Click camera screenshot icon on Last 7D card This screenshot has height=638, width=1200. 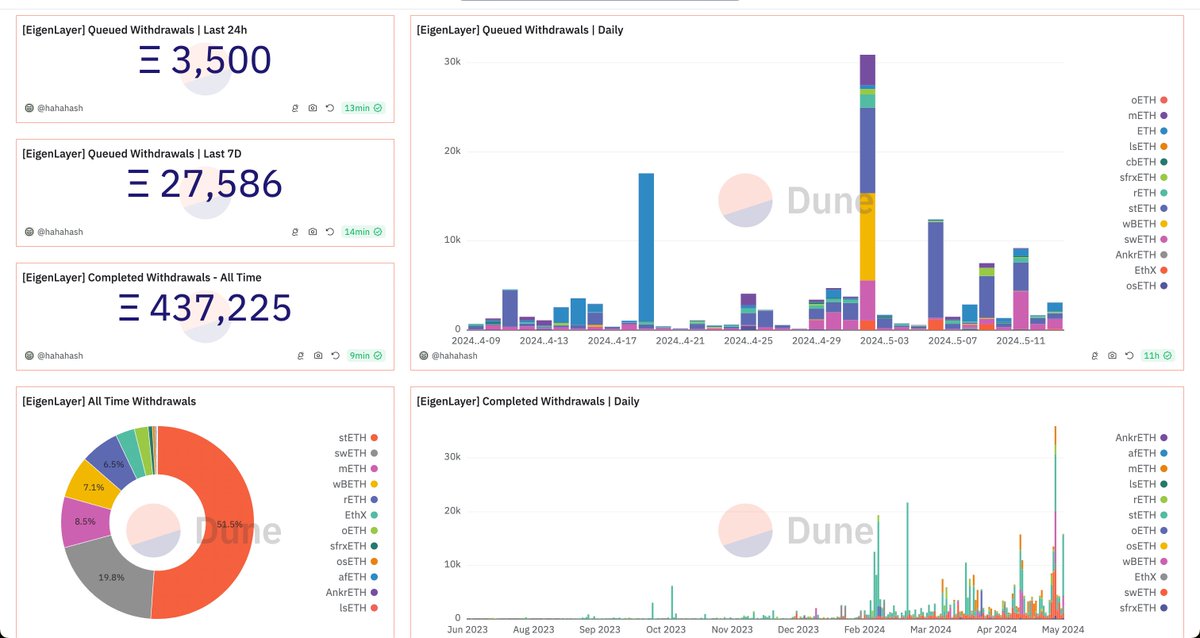[x=313, y=232]
